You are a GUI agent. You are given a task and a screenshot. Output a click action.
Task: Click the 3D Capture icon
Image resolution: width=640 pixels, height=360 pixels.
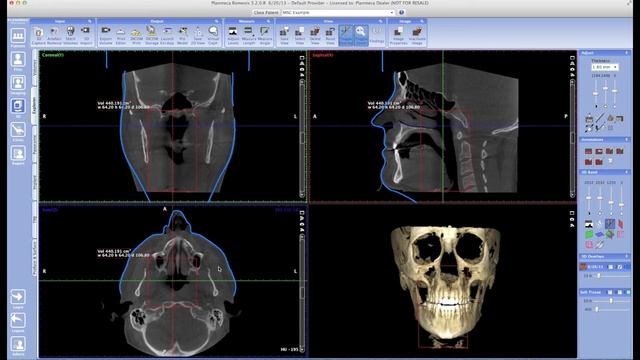[38, 35]
